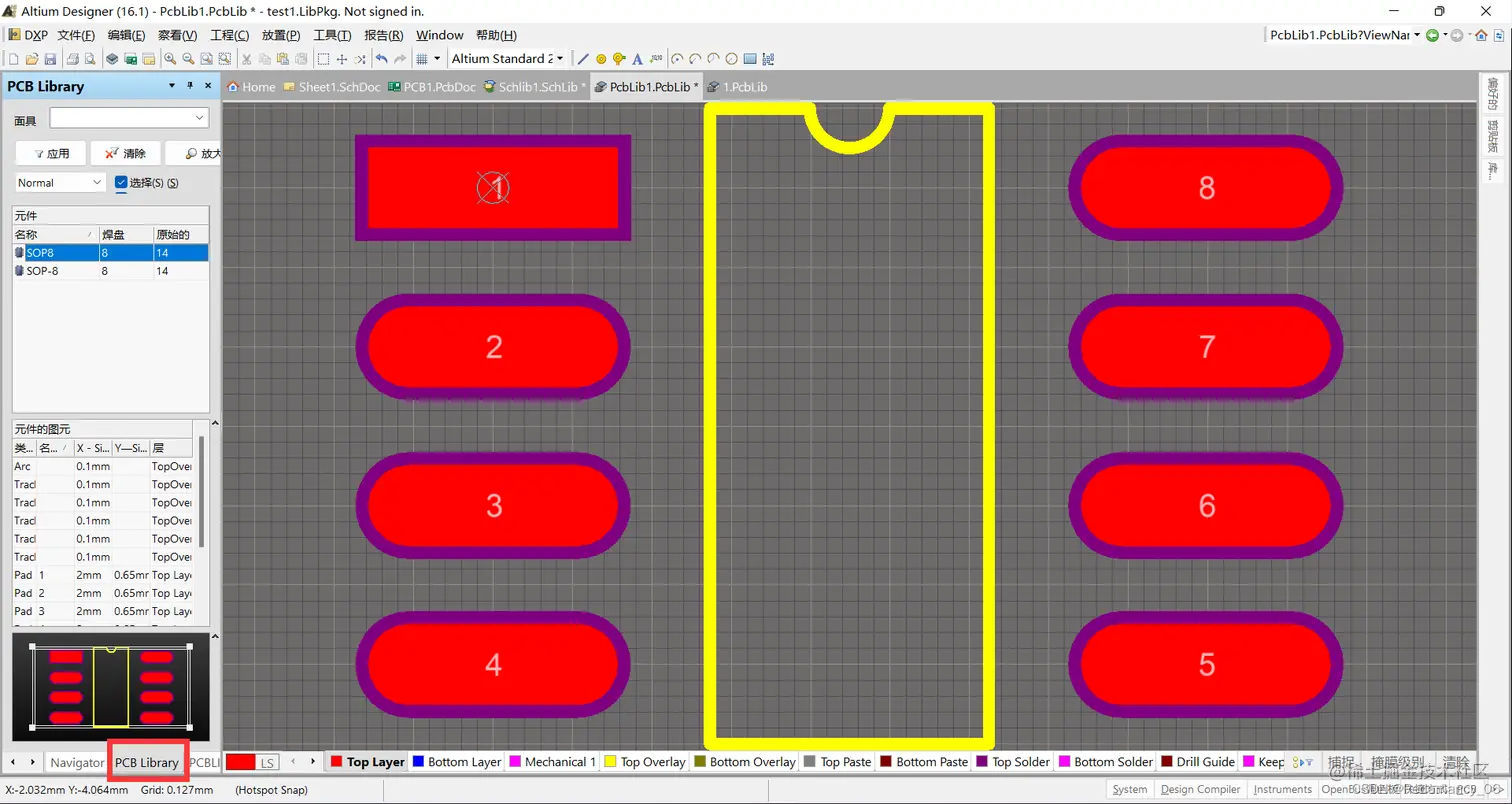Click the green back navigation arrow
This screenshot has width=1512, height=804.
[1433, 35]
